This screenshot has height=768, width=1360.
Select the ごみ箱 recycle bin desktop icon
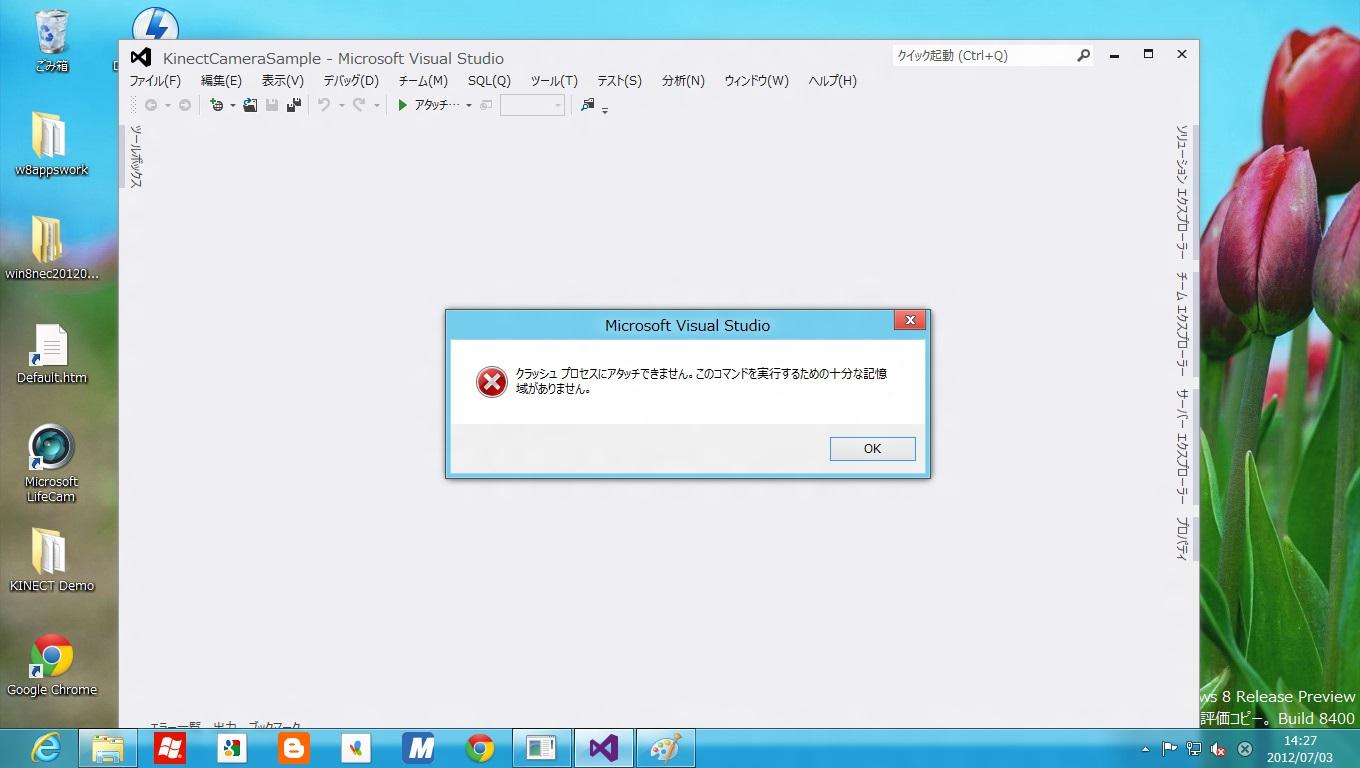coord(51,41)
